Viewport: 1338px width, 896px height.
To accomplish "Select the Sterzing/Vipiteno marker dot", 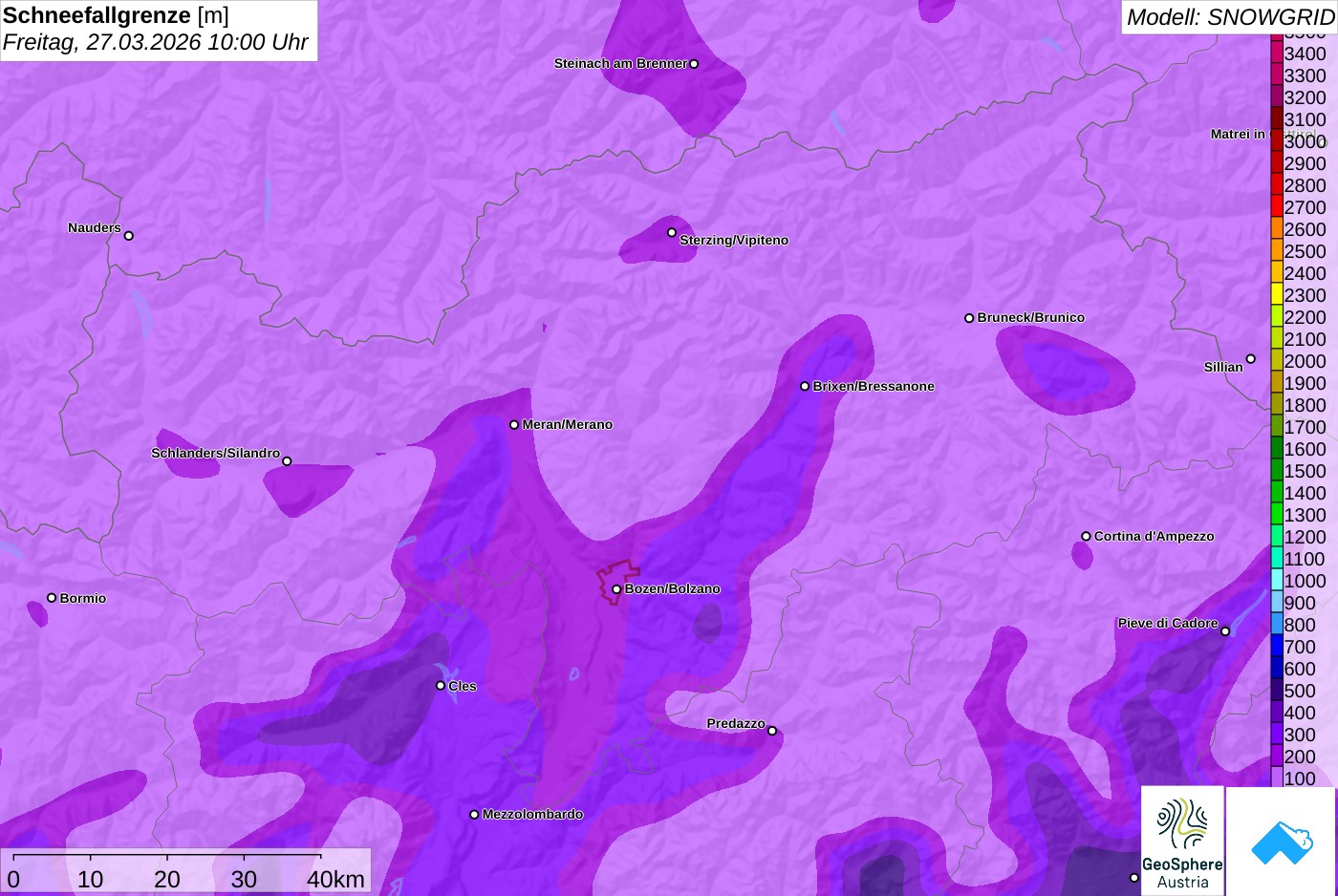I will click(672, 232).
